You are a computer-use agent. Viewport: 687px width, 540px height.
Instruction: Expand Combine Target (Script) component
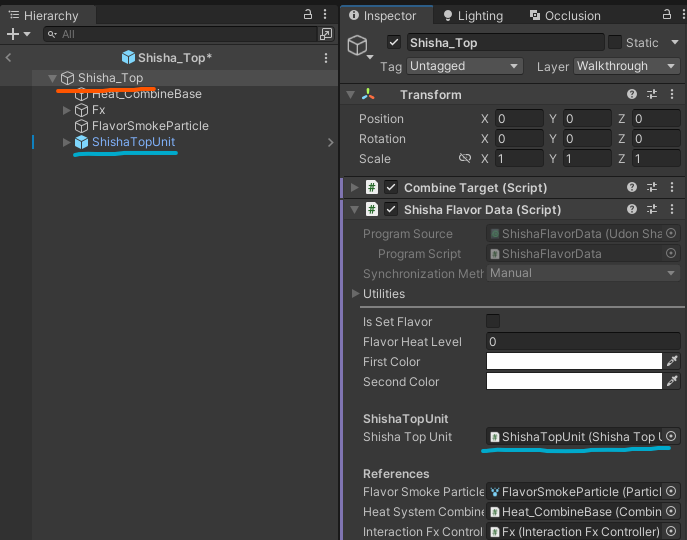pyautogui.click(x=354, y=188)
